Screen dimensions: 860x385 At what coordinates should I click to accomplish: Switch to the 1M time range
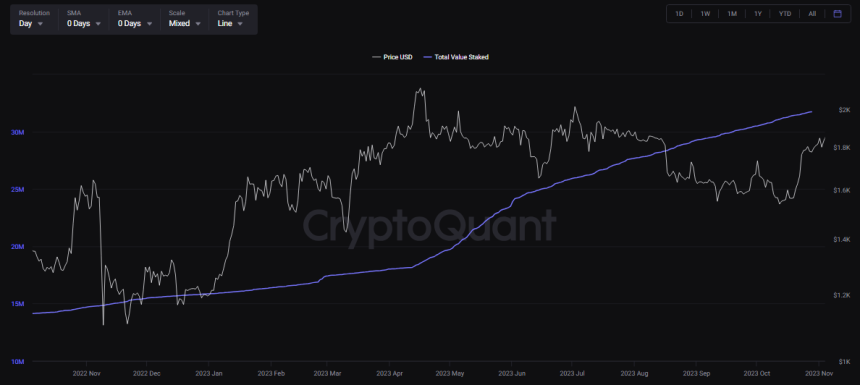pyautogui.click(x=732, y=14)
